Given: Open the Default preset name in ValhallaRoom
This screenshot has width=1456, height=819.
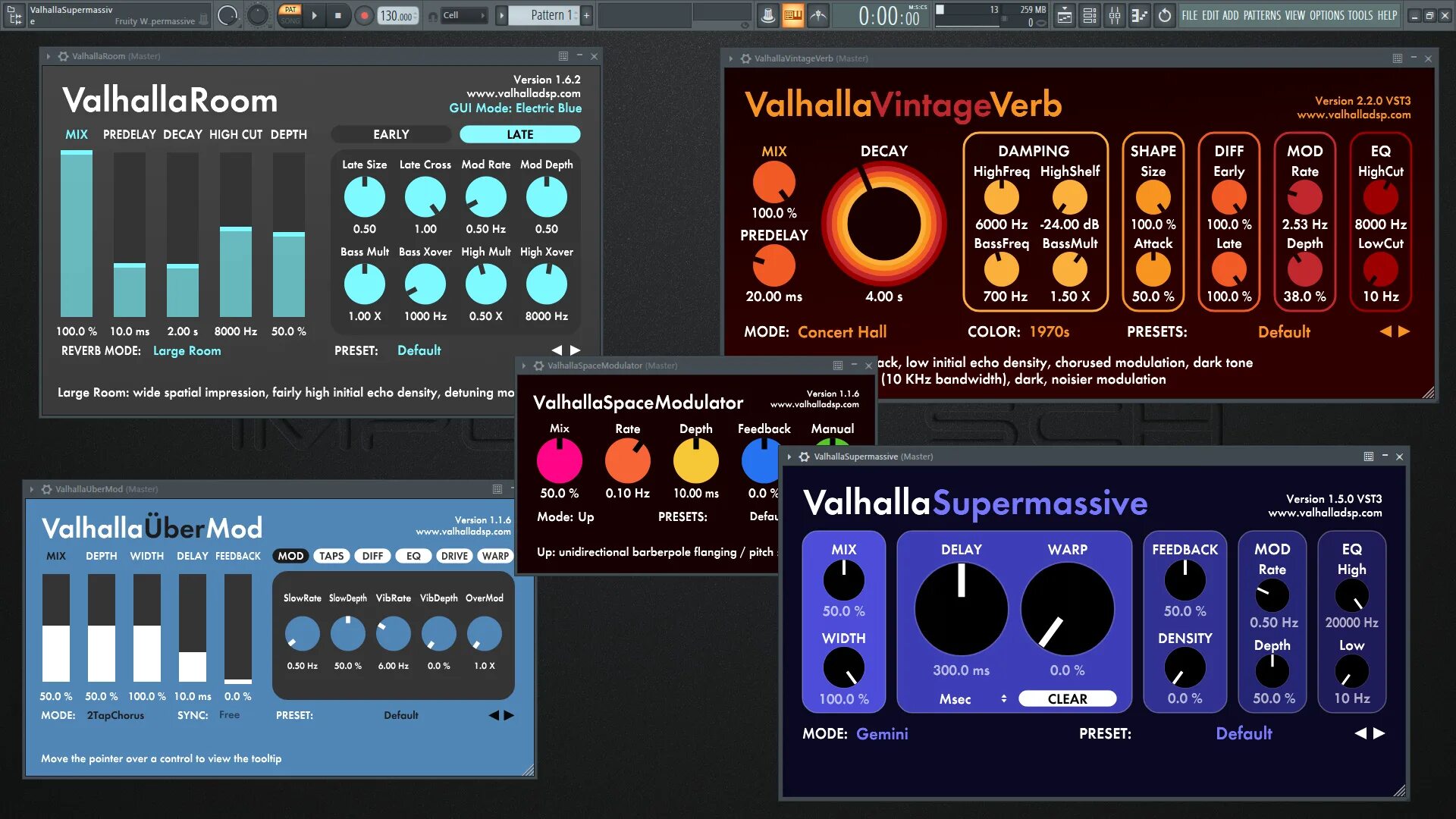Looking at the screenshot, I should coord(419,350).
